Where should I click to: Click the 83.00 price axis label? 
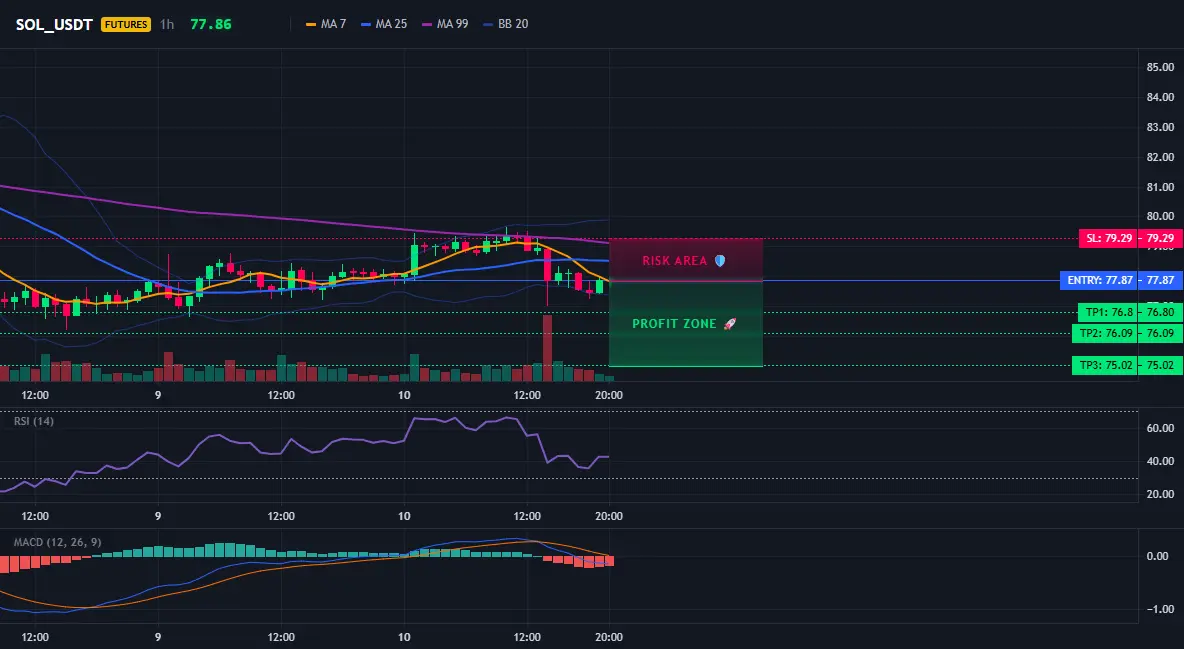(1160, 127)
